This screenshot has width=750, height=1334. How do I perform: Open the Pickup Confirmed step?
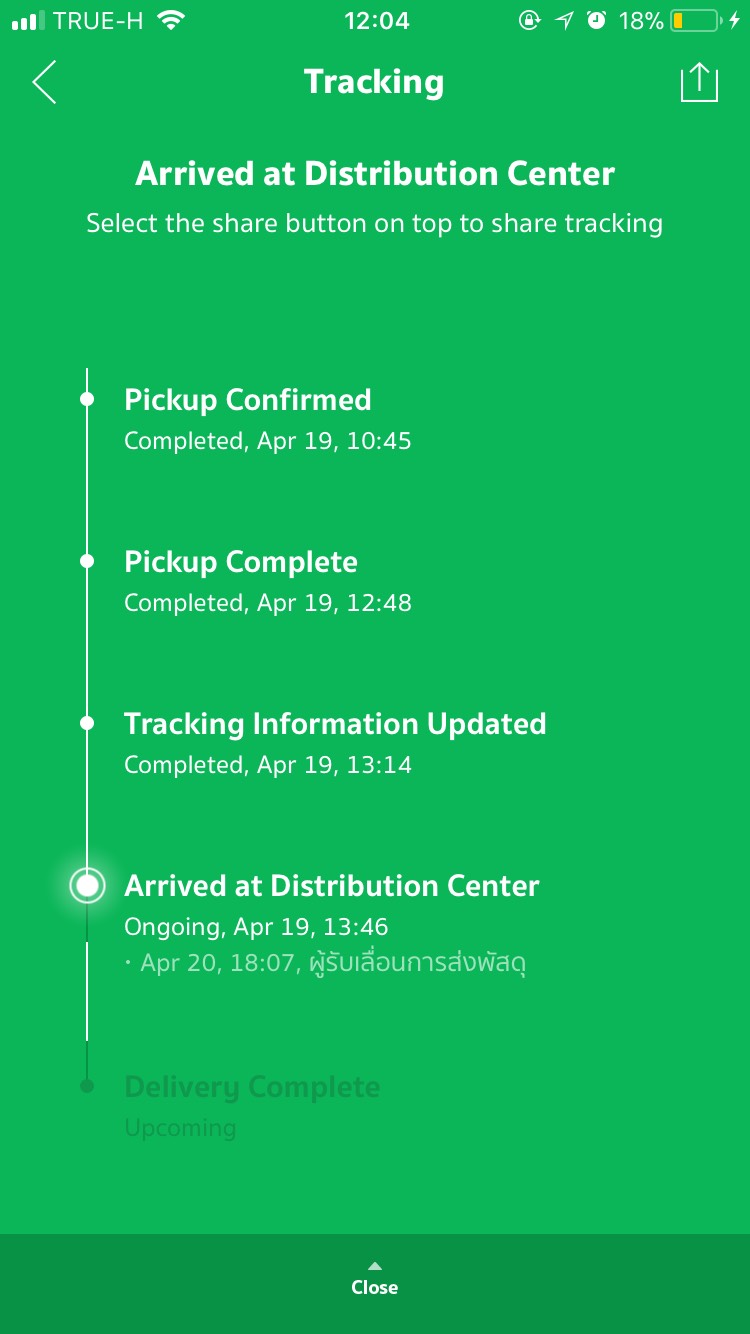pyautogui.click(x=247, y=400)
